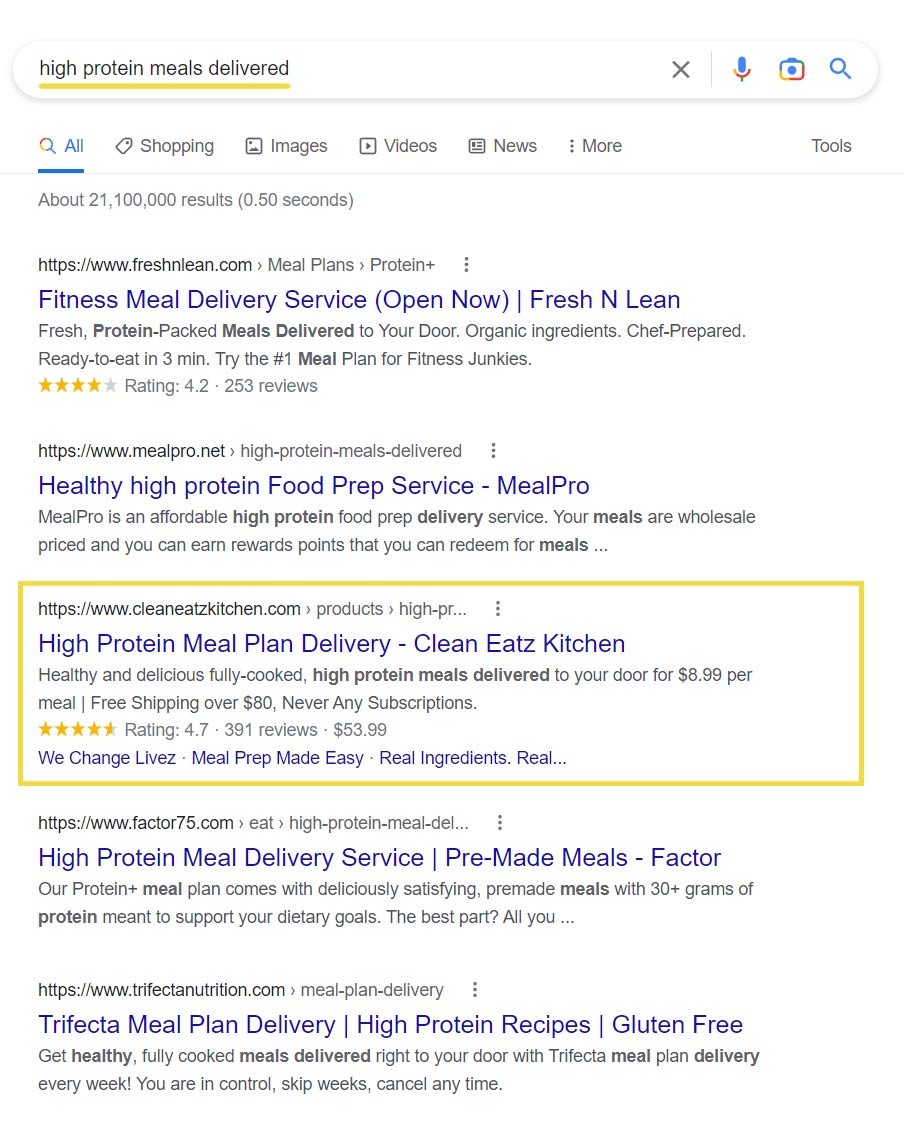Open three-dot menu for Clean Eatz result
The image size is (904, 1132).
(x=498, y=609)
